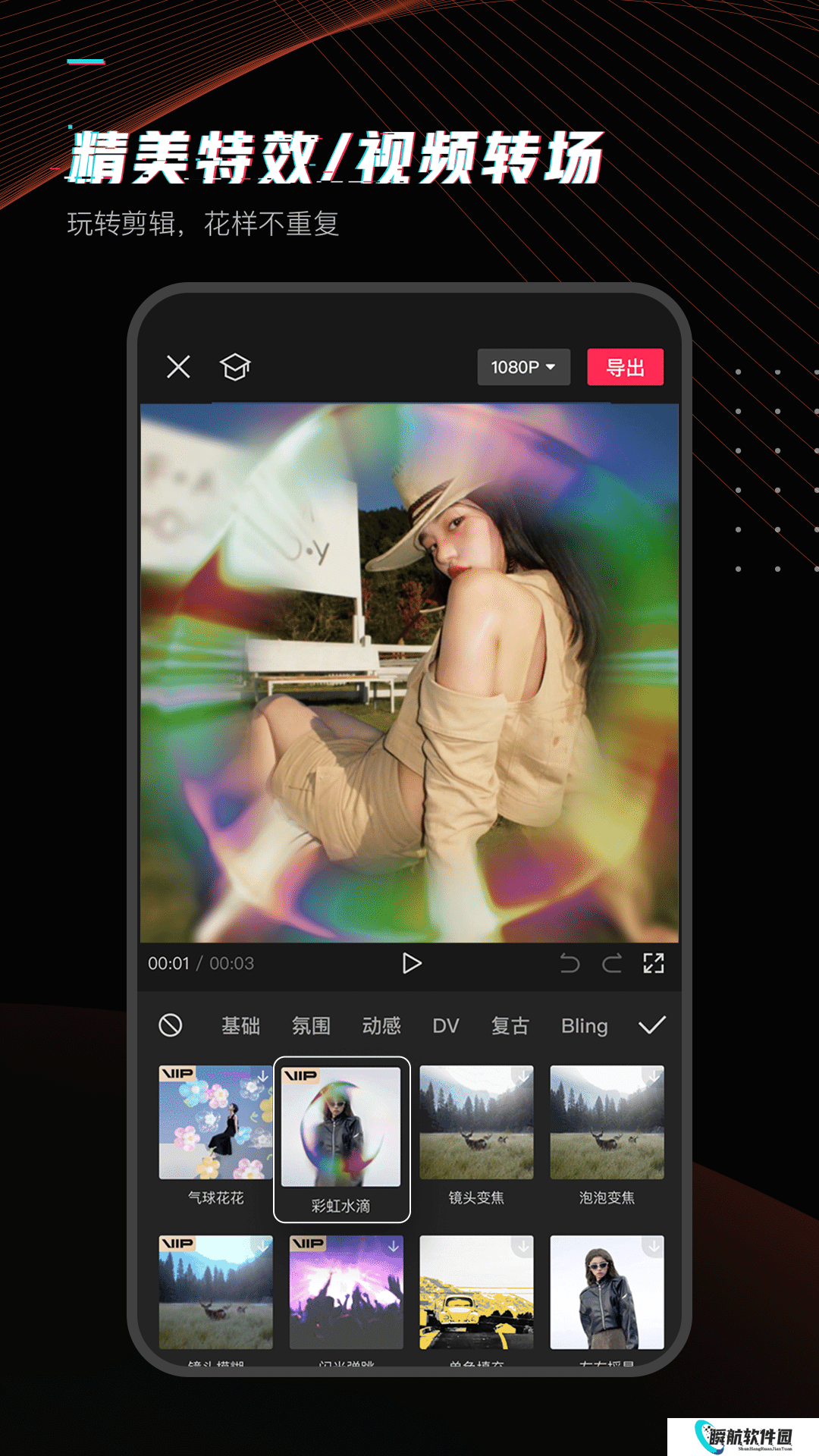Viewport: 819px width, 1456px height.
Task: Close the editor with the X icon
Action: point(178,367)
